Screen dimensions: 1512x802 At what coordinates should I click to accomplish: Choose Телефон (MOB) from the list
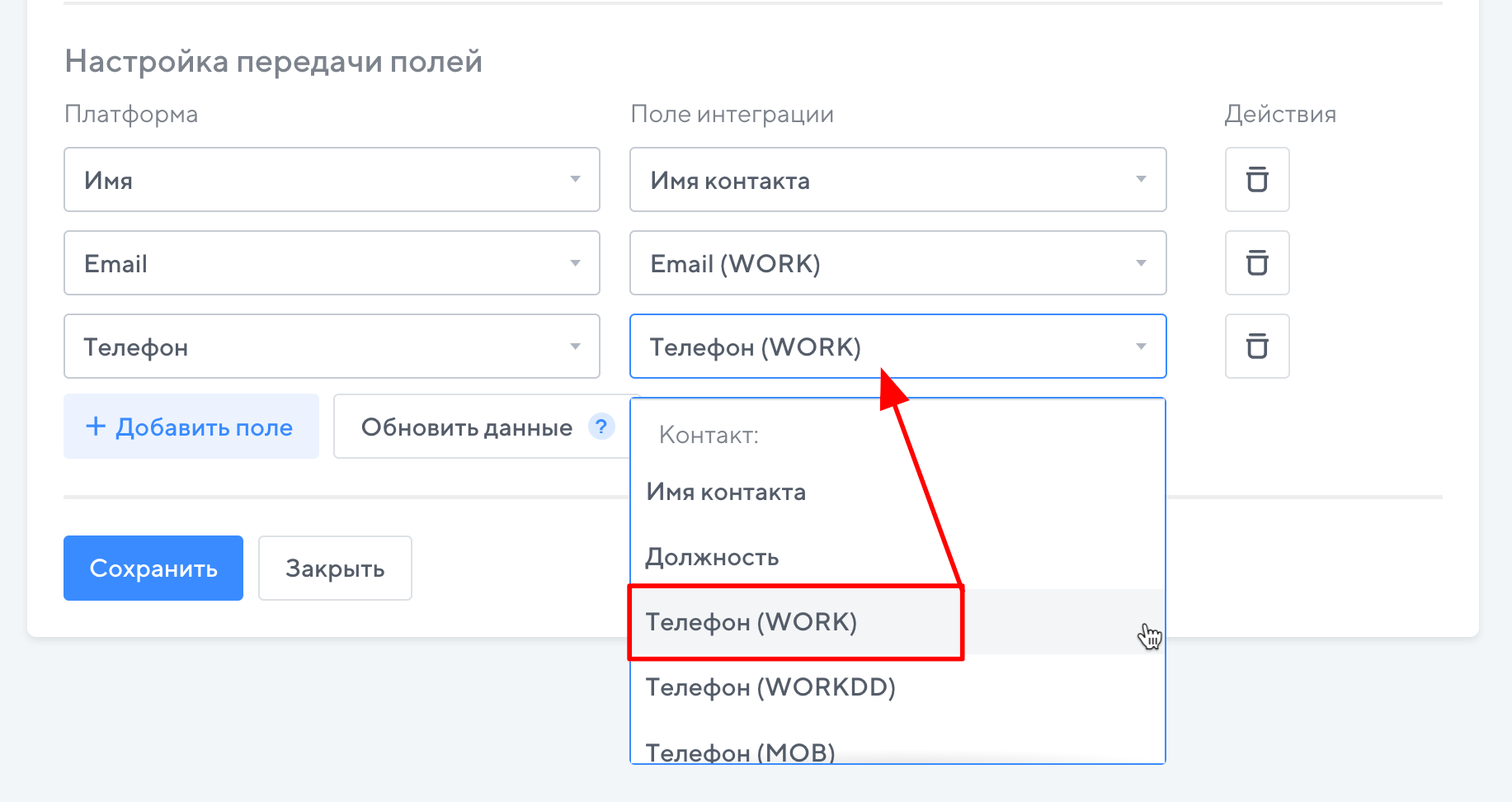tap(740, 751)
